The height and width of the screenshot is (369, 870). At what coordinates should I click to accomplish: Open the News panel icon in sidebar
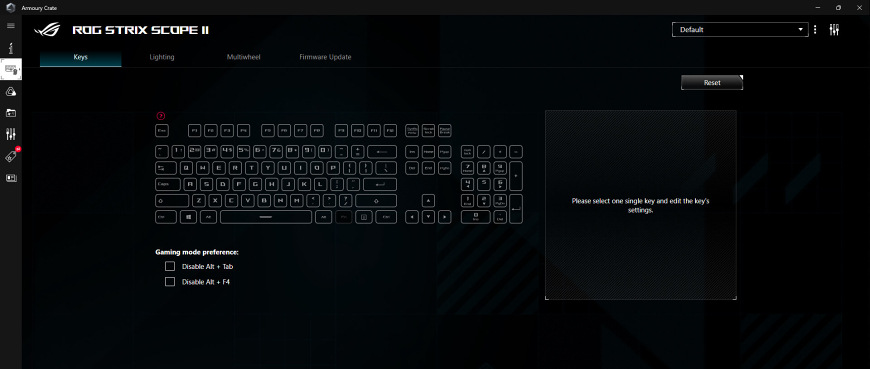tap(11, 178)
